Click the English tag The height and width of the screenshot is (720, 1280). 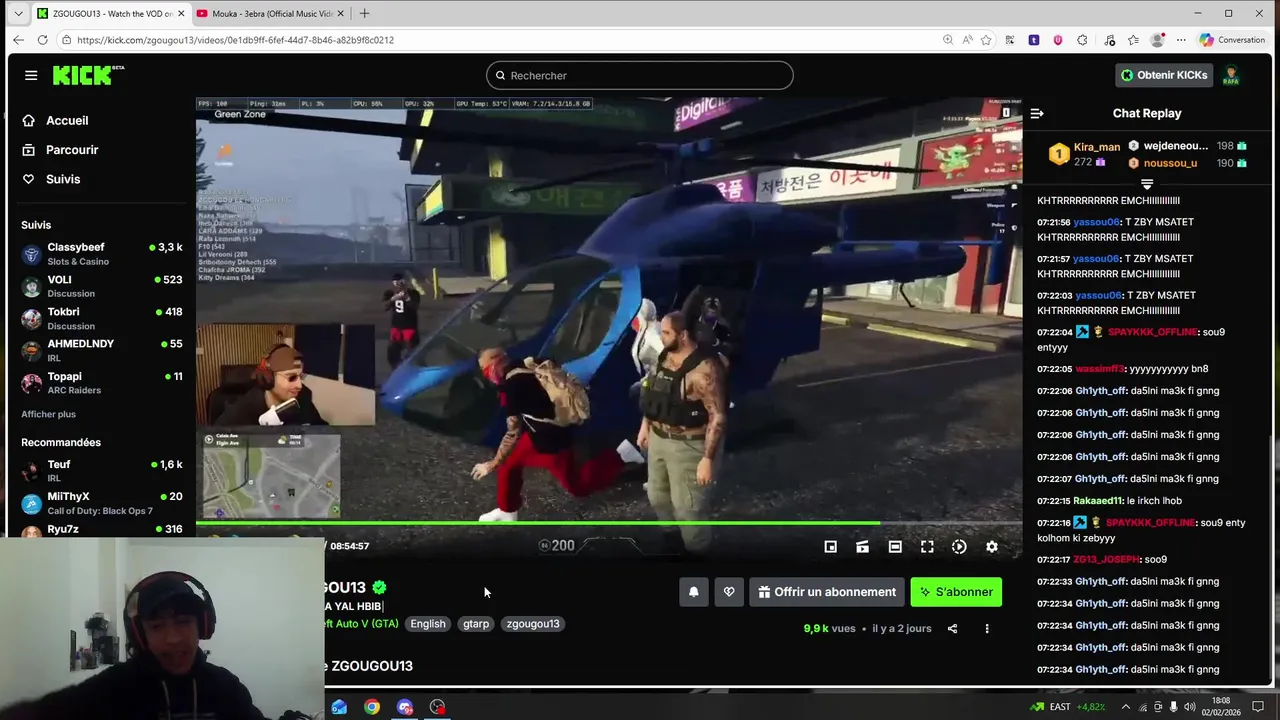pyautogui.click(x=427, y=624)
